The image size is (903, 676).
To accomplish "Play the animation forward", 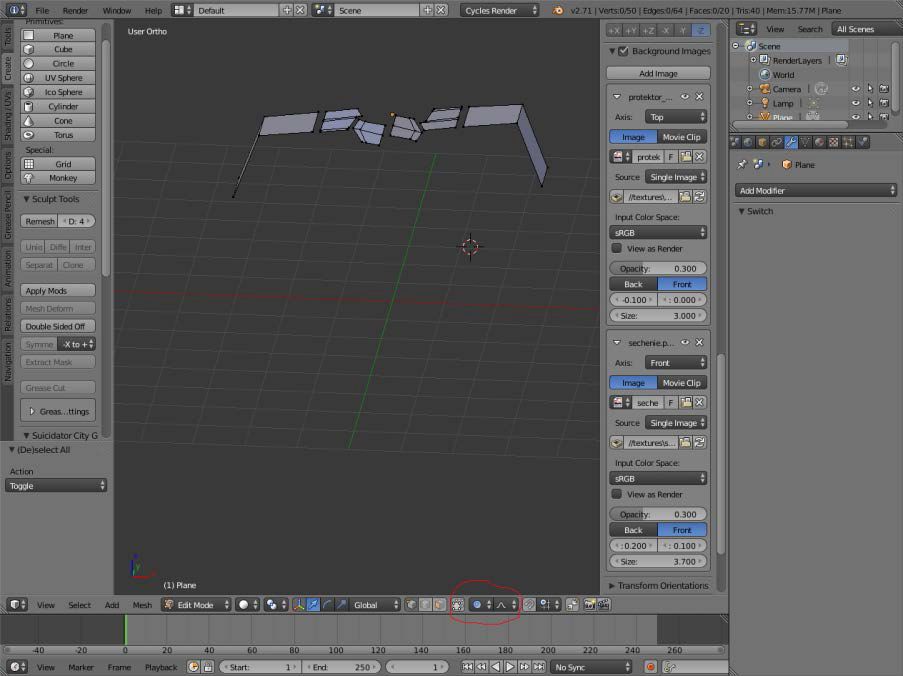I will [510, 667].
